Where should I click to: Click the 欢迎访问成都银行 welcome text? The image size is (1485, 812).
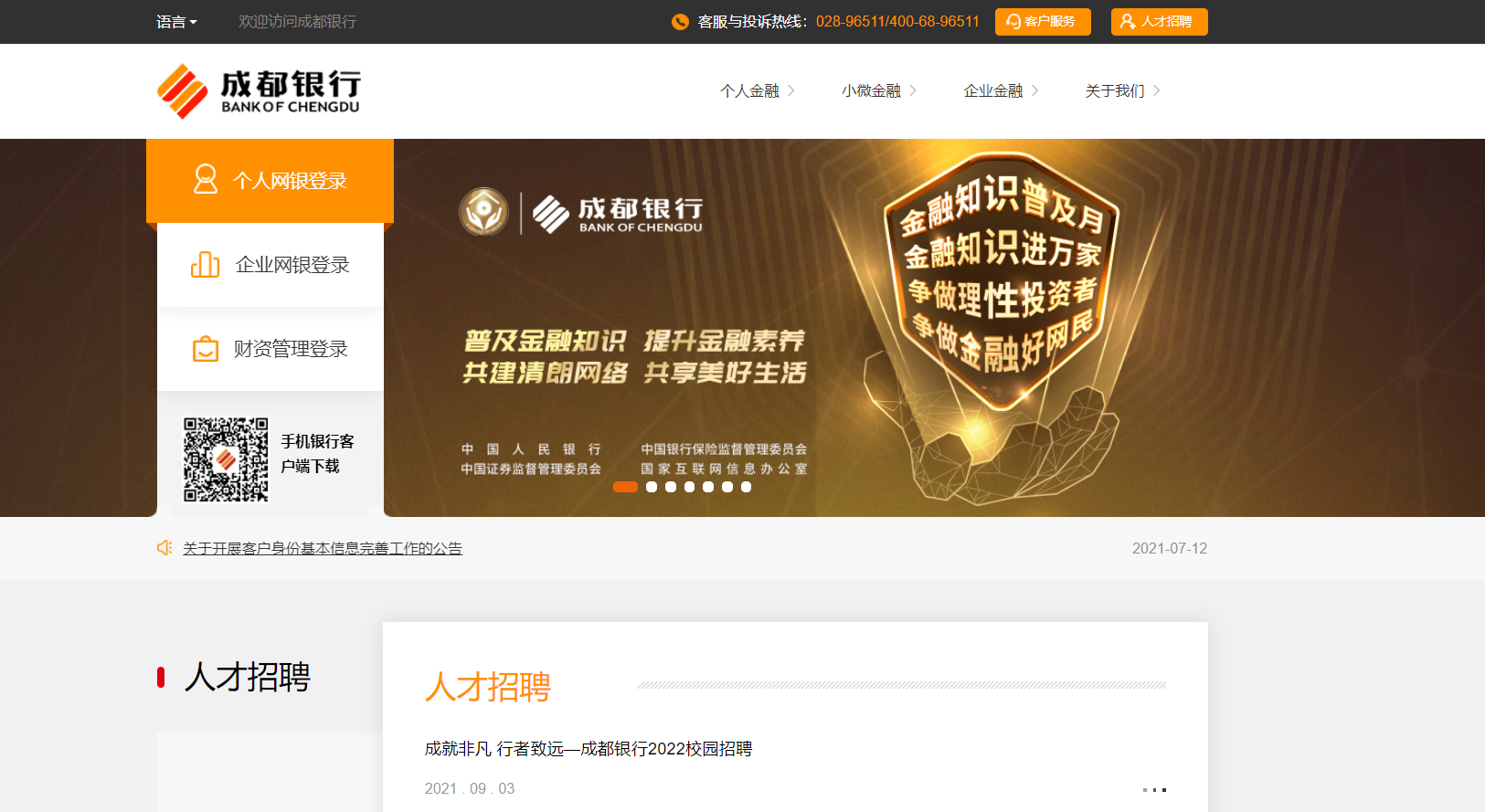(x=297, y=22)
